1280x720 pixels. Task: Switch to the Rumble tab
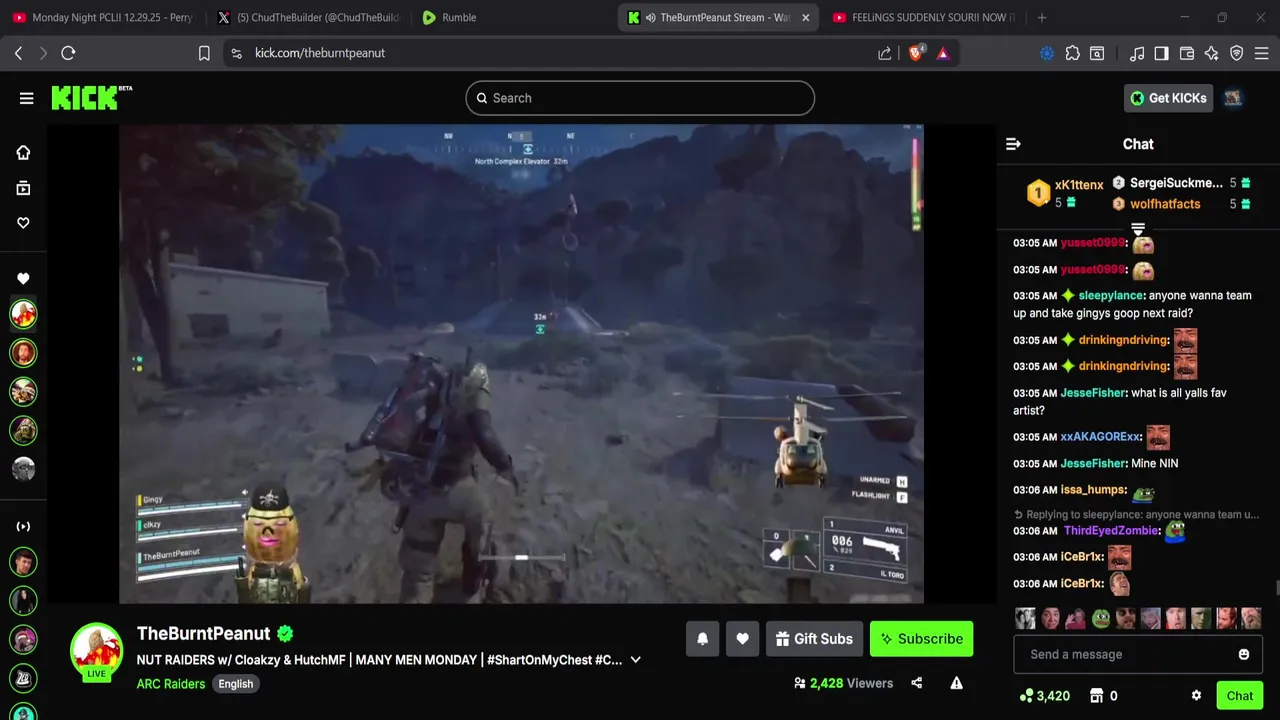515,17
